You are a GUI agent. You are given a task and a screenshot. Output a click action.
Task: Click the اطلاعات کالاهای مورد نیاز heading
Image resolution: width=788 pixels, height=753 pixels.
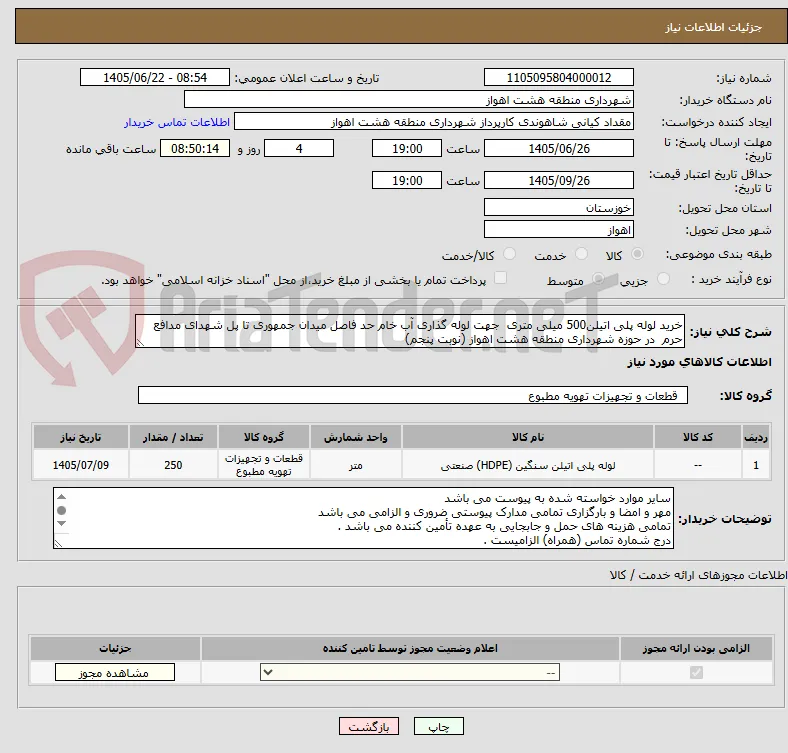(x=699, y=362)
